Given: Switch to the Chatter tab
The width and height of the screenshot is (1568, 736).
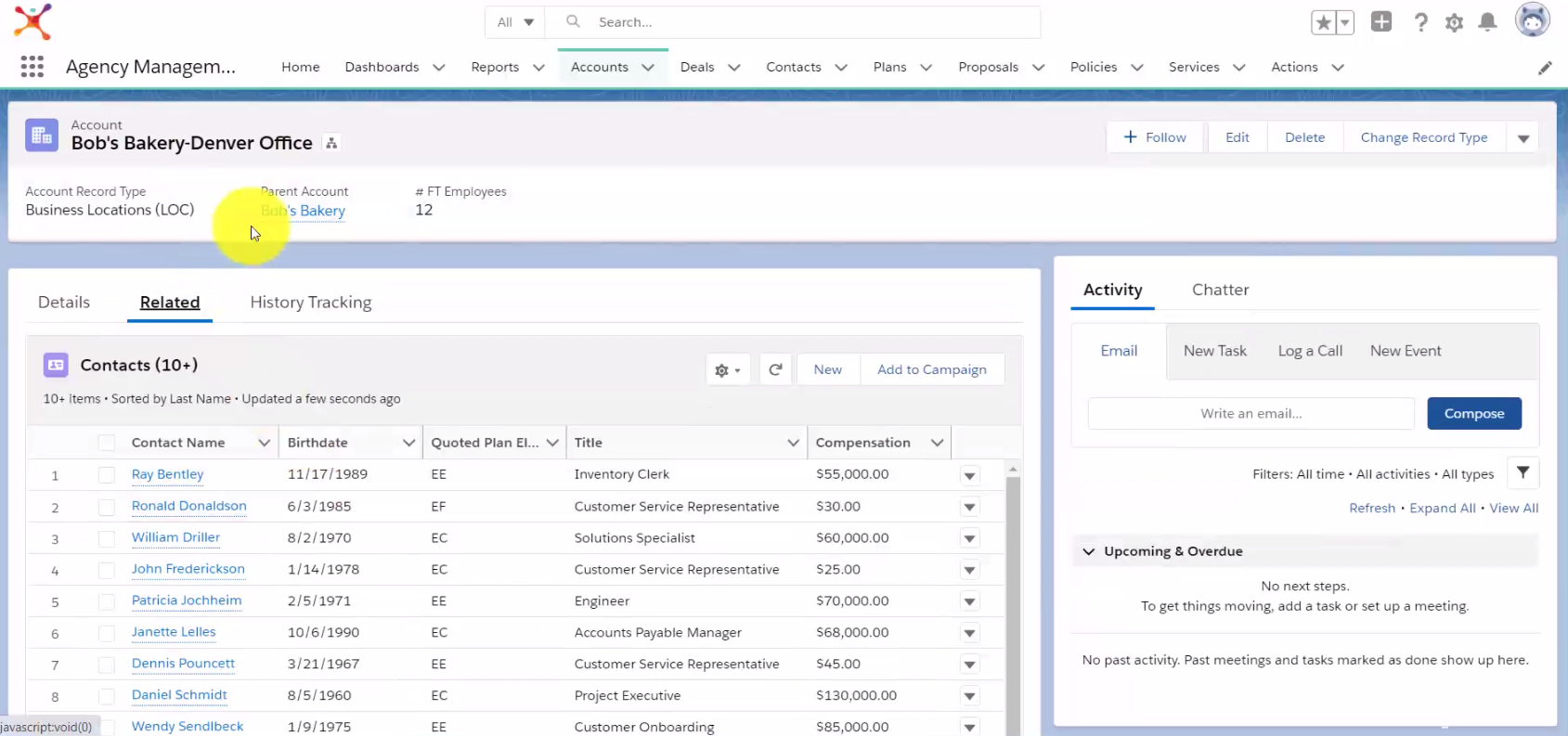Looking at the screenshot, I should coord(1220,290).
